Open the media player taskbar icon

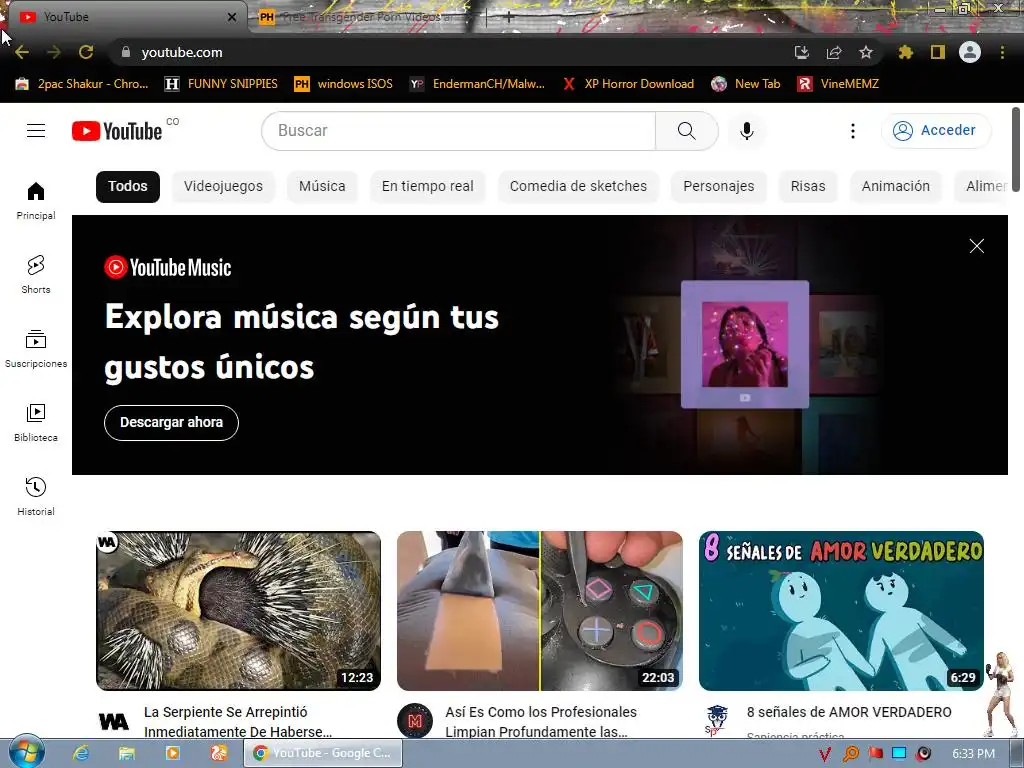(x=172, y=753)
